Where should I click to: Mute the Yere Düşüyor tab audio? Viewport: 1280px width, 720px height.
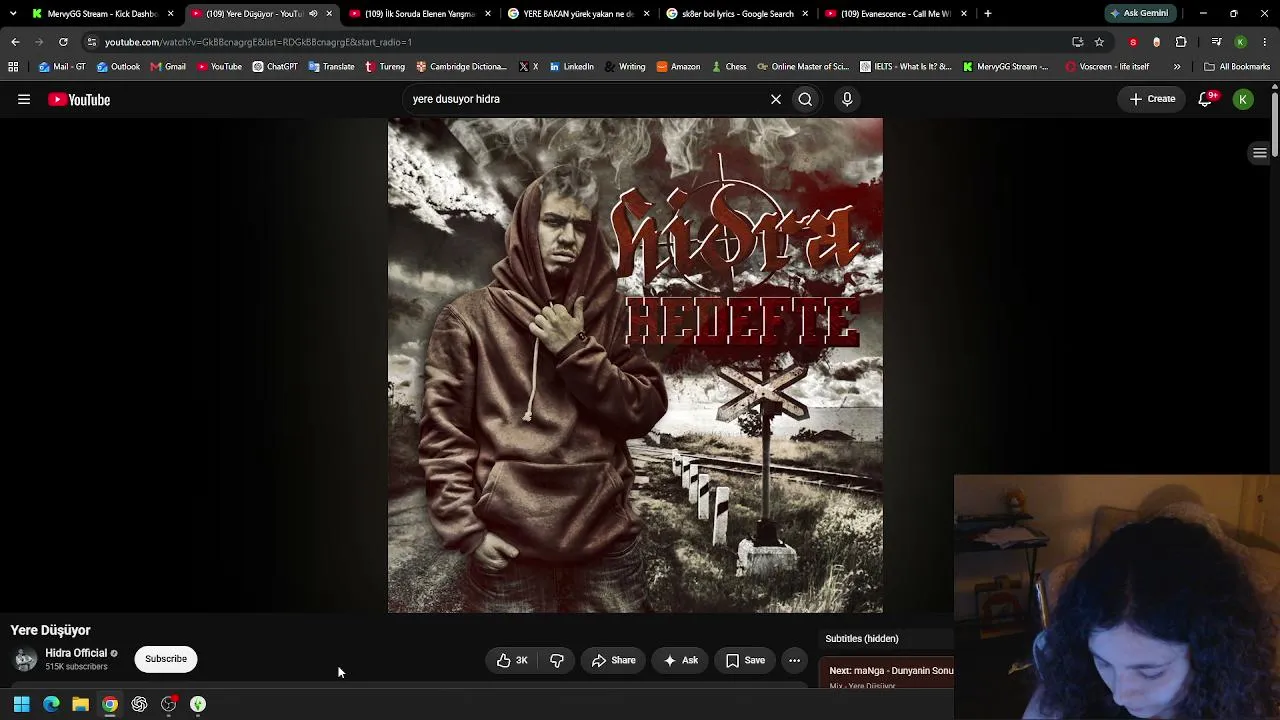[x=313, y=14]
